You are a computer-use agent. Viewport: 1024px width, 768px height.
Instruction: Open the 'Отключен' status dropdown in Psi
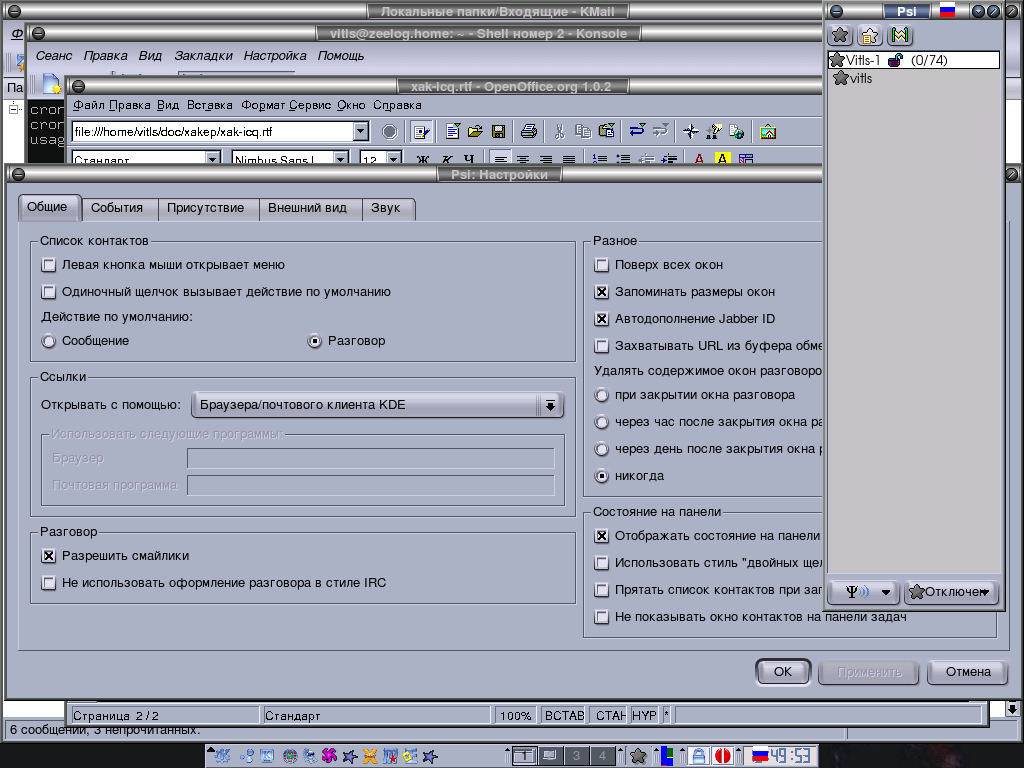(x=951, y=592)
